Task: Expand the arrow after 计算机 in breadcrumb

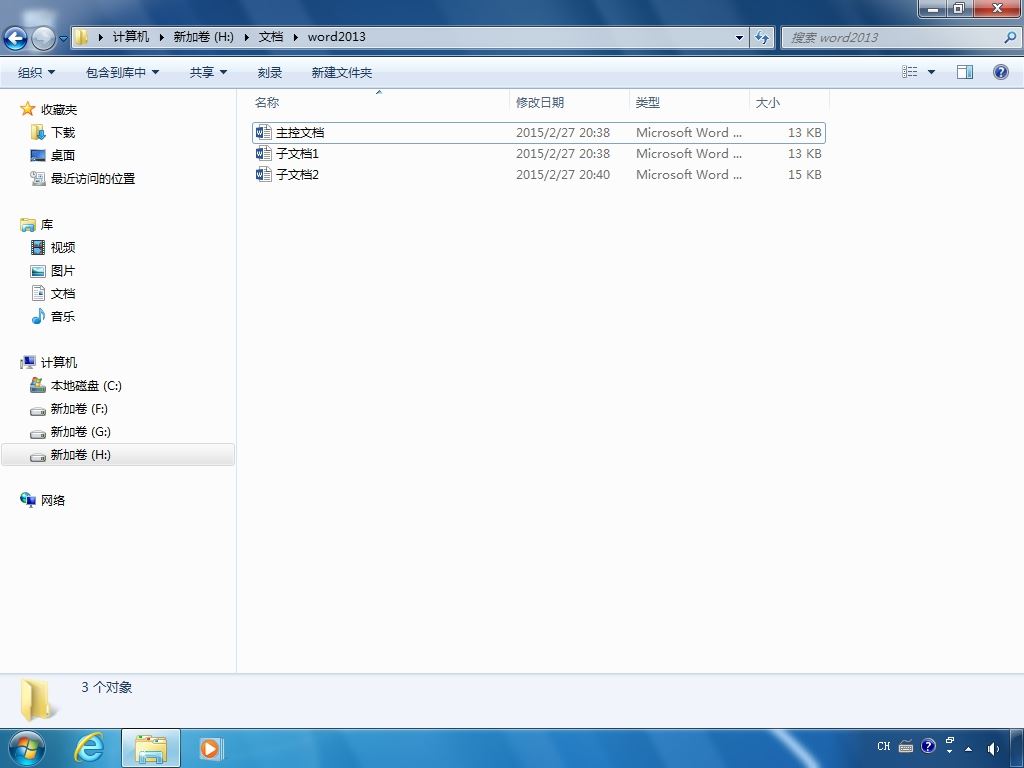Action: [x=161, y=37]
